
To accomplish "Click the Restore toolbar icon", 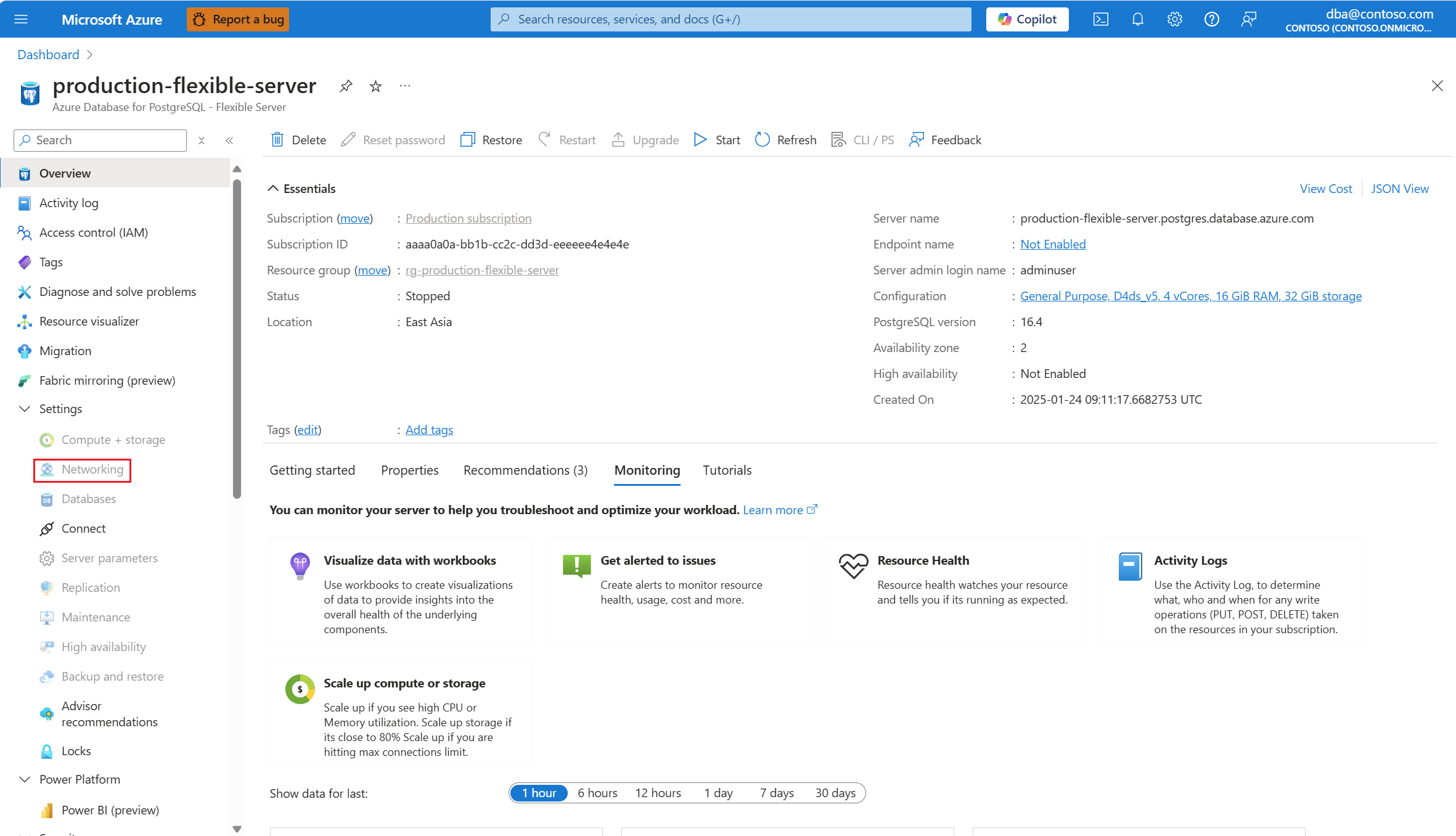I will [468, 140].
